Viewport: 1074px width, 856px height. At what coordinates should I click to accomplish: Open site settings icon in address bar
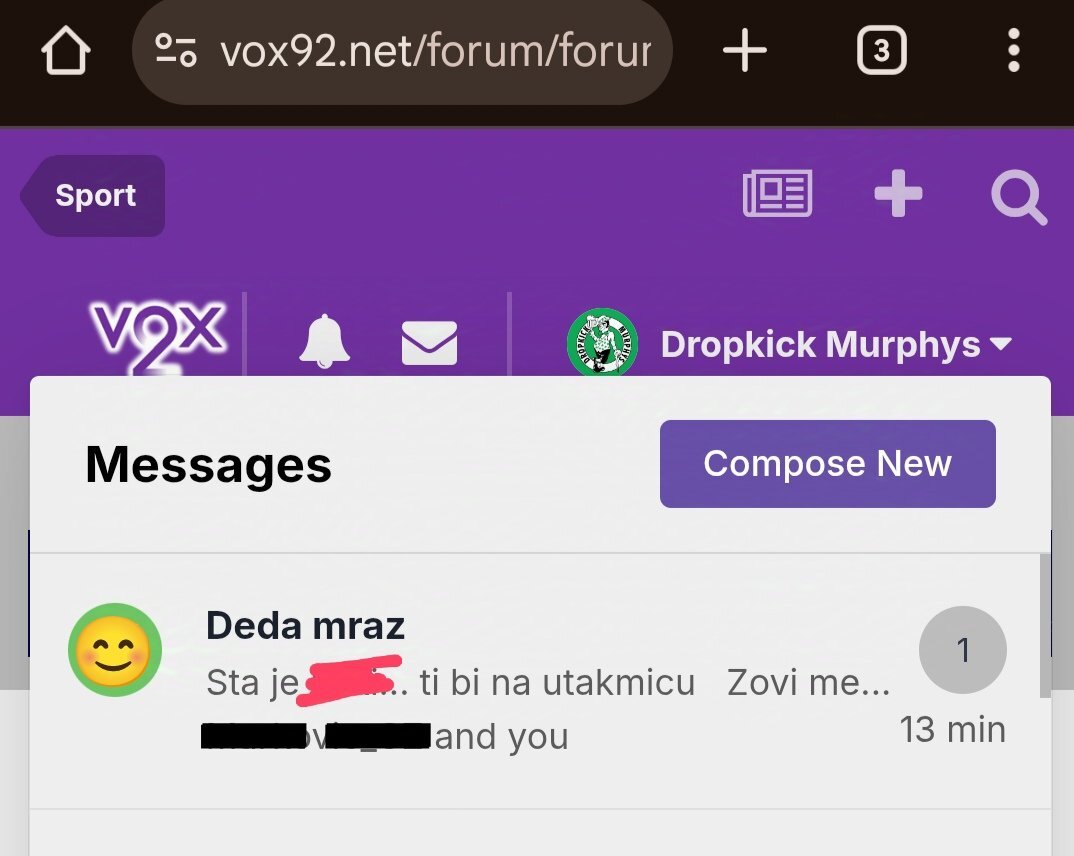pyautogui.click(x=176, y=50)
